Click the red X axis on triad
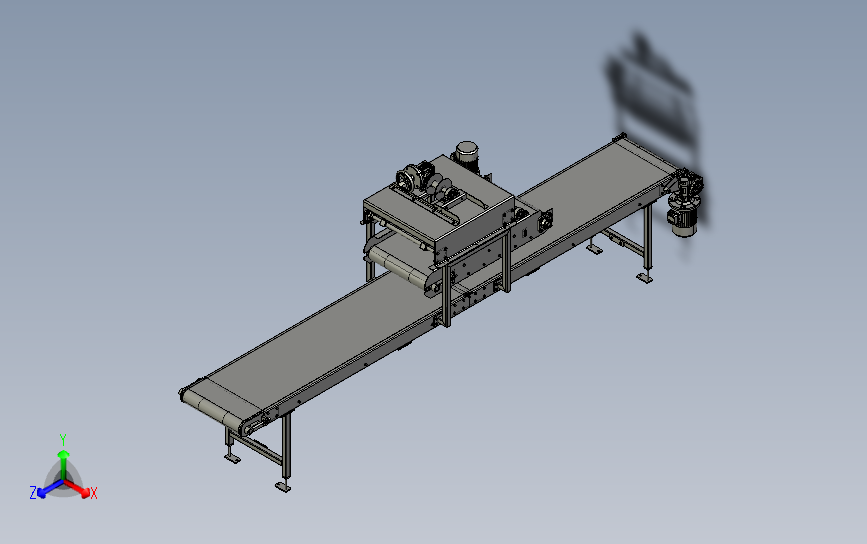The width and height of the screenshot is (867, 544). [77, 488]
